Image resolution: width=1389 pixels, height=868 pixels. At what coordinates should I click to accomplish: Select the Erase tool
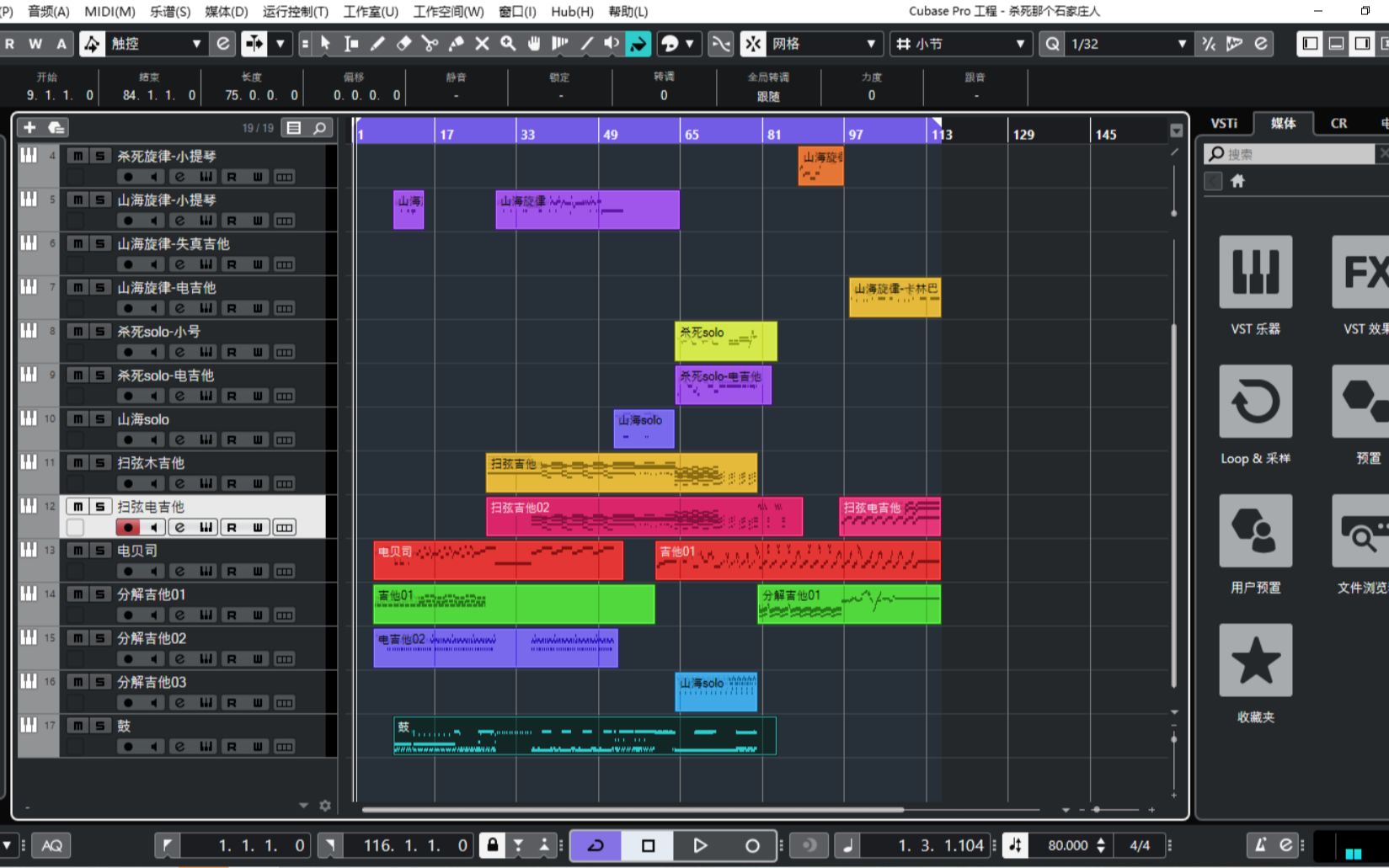point(403,44)
